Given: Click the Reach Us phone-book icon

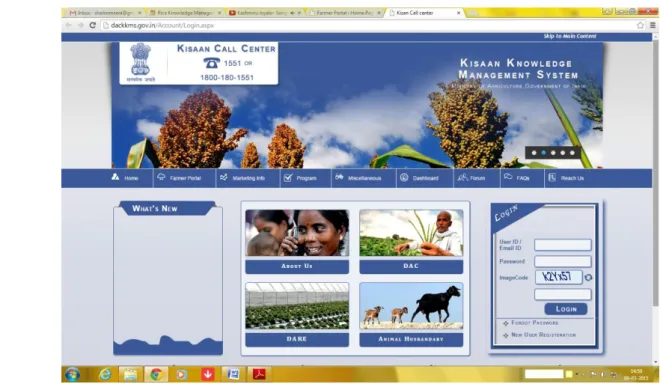Looking at the screenshot, I should point(552,178).
